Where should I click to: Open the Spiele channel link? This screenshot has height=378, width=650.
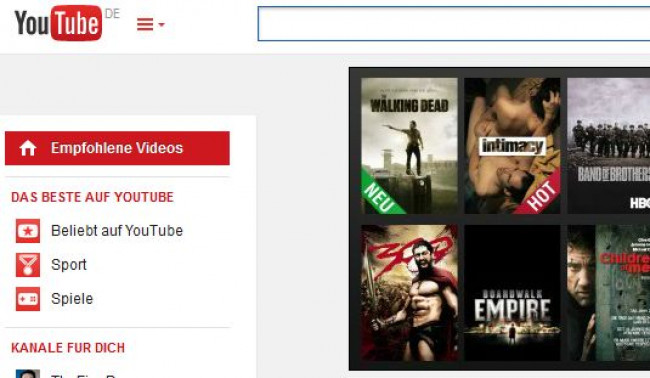click(72, 299)
